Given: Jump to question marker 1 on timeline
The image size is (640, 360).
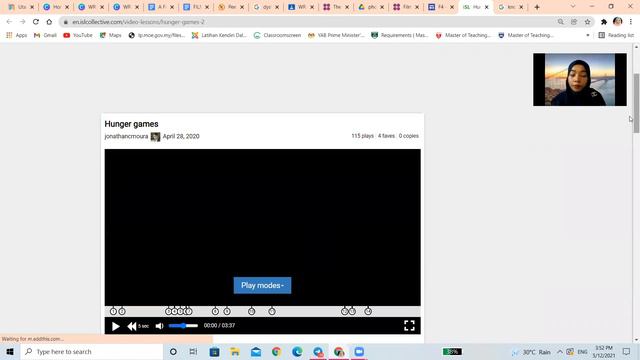Looking at the screenshot, I should tap(113, 311).
